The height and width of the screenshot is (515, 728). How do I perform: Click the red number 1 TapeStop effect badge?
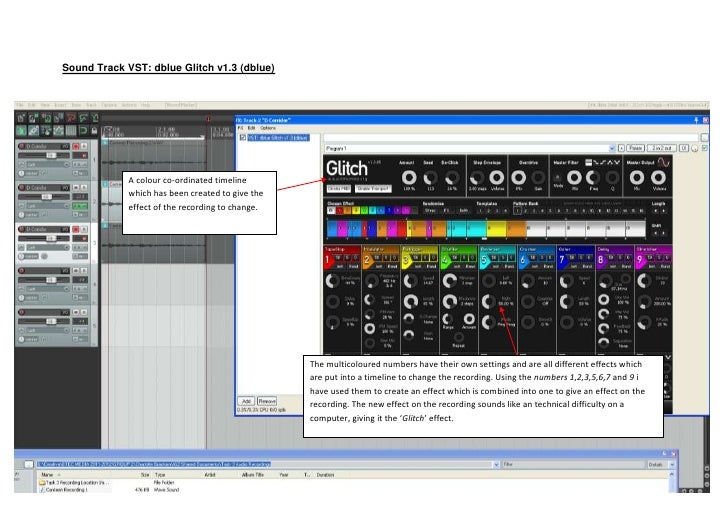coord(328,261)
